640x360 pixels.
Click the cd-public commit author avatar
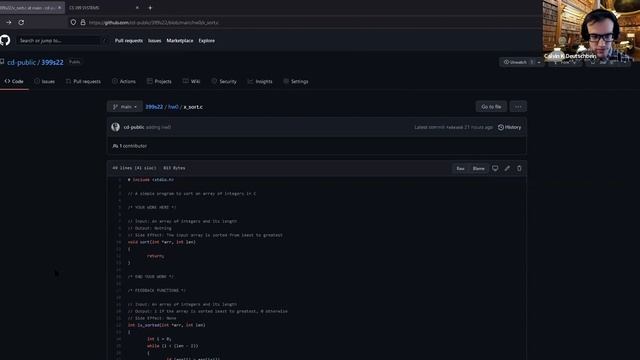point(116,127)
